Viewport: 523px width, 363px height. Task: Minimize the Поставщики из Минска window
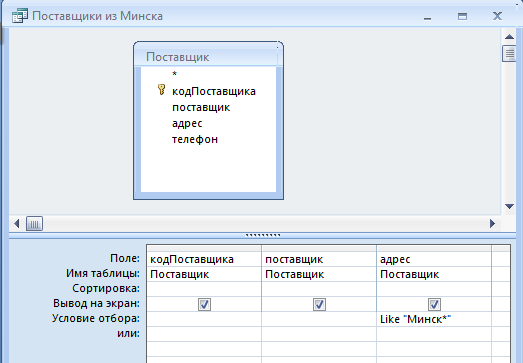(x=428, y=16)
